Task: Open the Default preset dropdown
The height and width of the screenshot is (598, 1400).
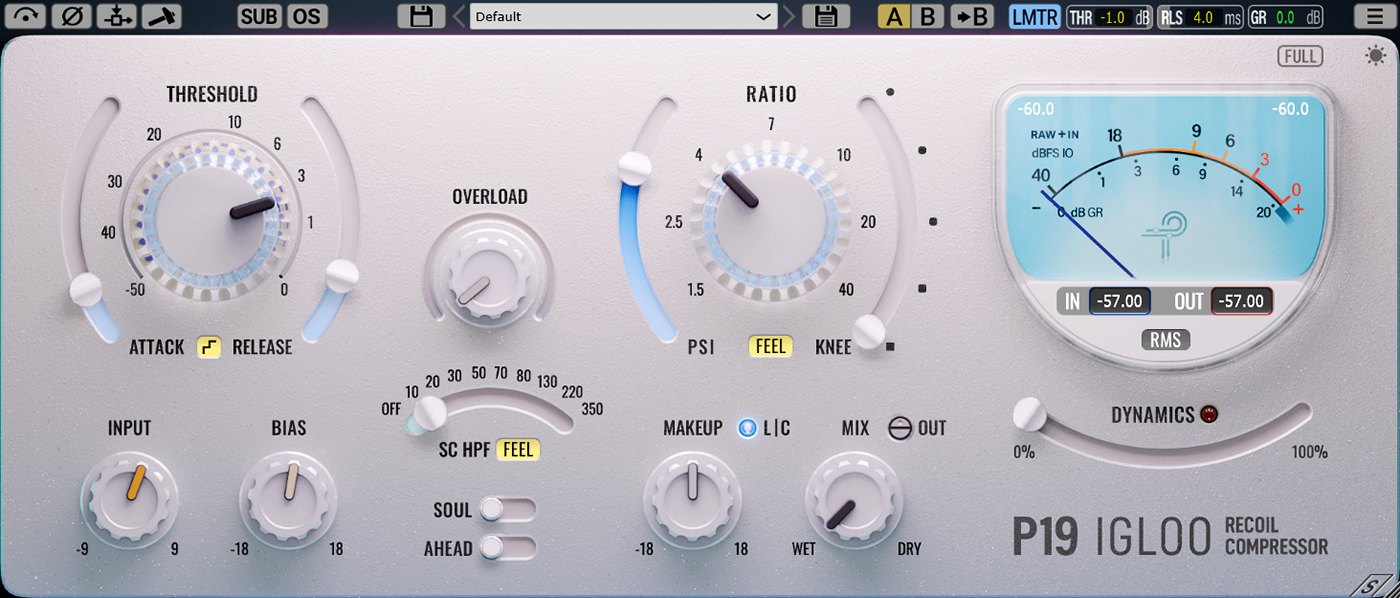Action: pyautogui.click(x=623, y=16)
